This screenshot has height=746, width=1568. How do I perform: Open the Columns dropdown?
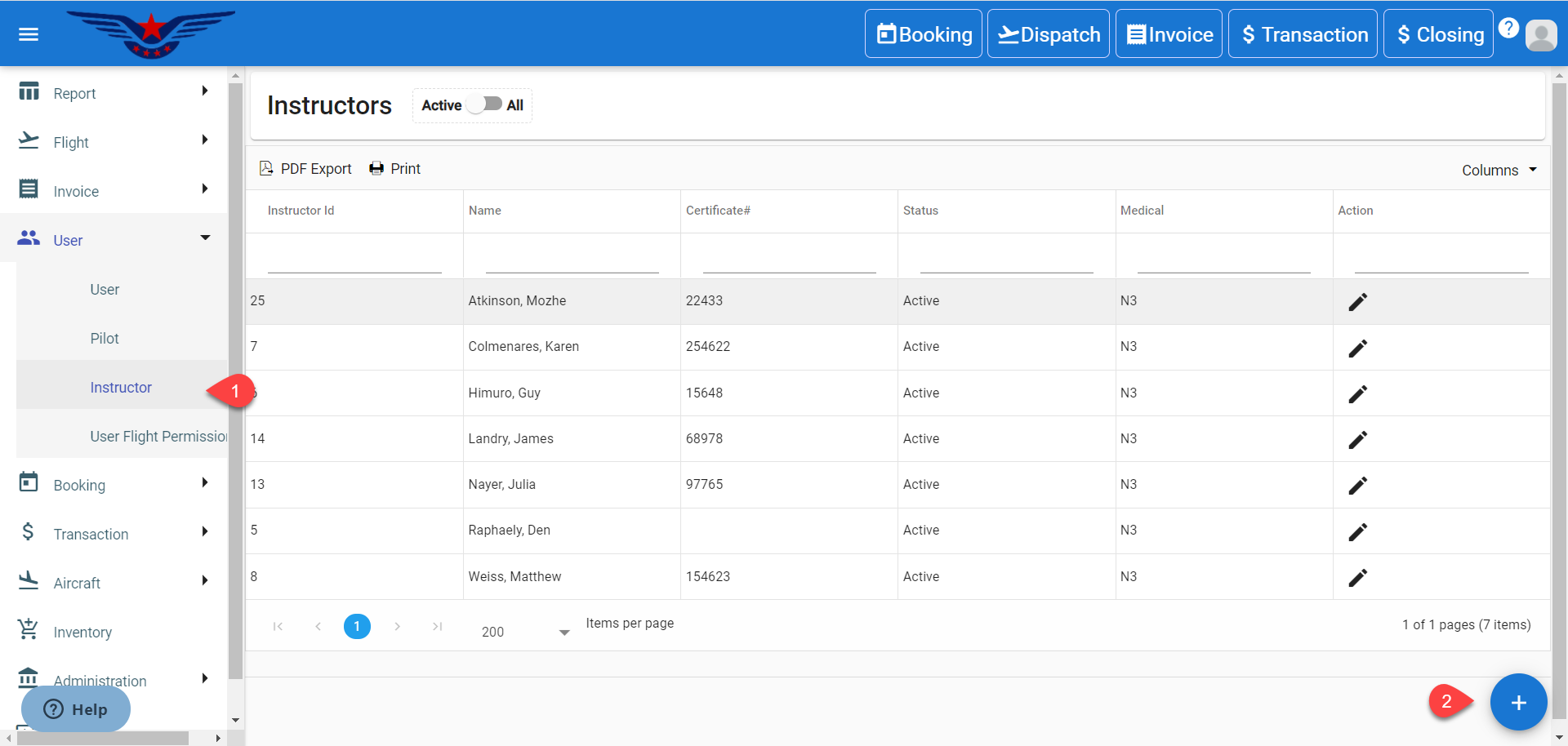click(x=1499, y=170)
